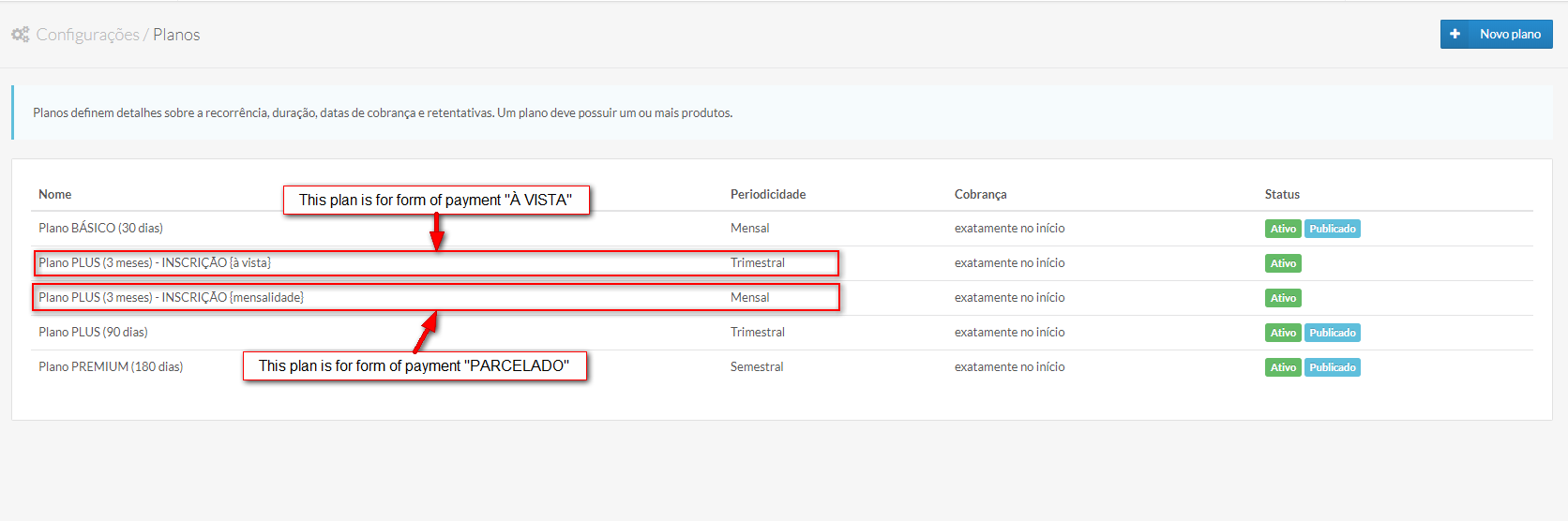Open Plano PLUS INSCRIÇÃO {à vista}
This screenshot has width=1568, height=521.
(x=155, y=263)
